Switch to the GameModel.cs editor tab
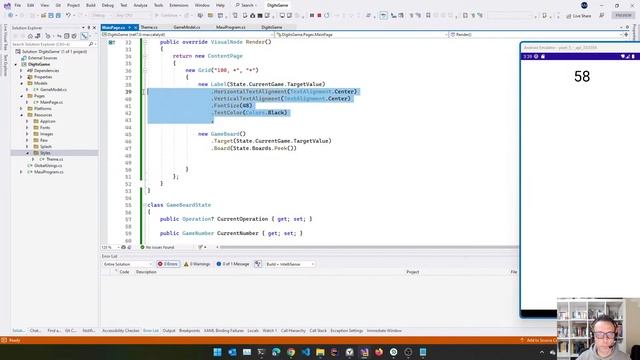The width and height of the screenshot is (640, 360). [187, 27]
